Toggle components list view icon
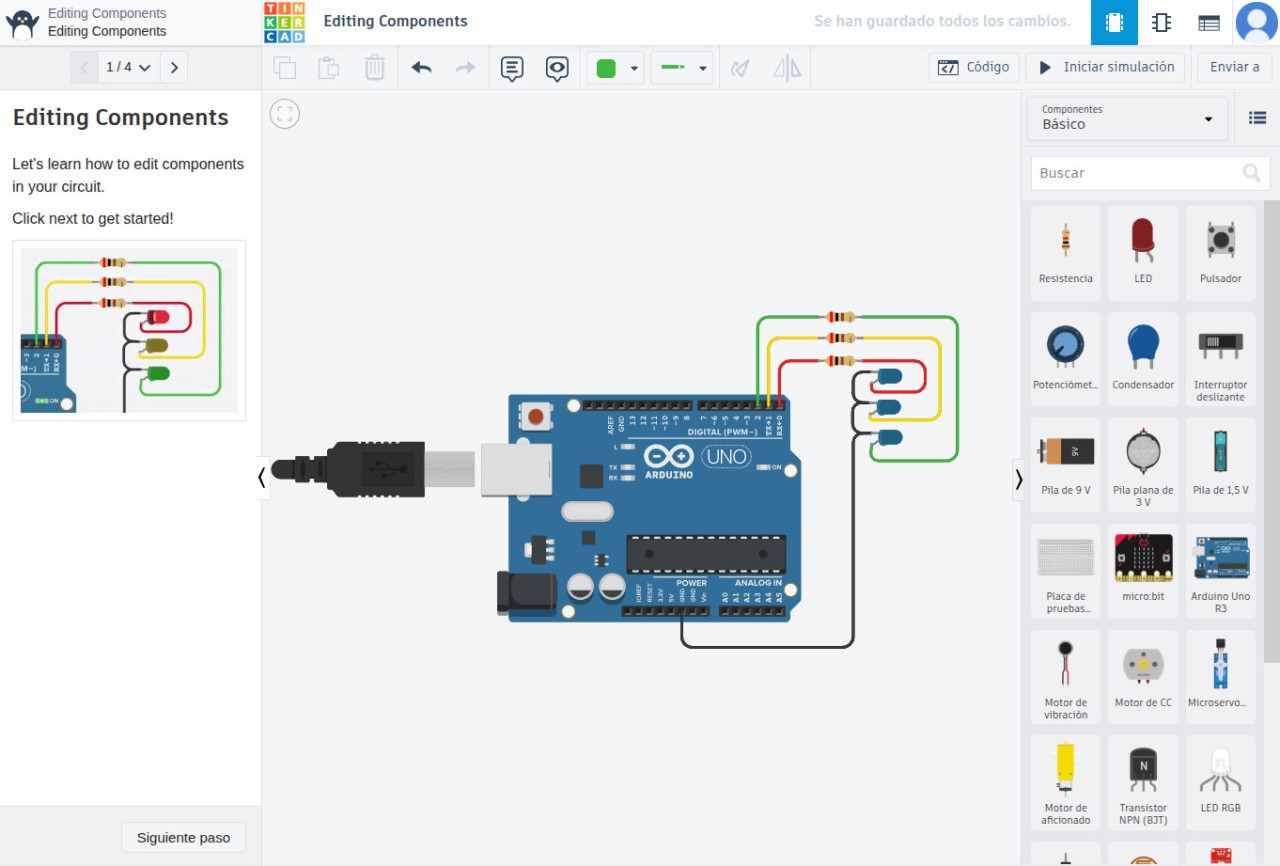 click(x=1257, y=118)
